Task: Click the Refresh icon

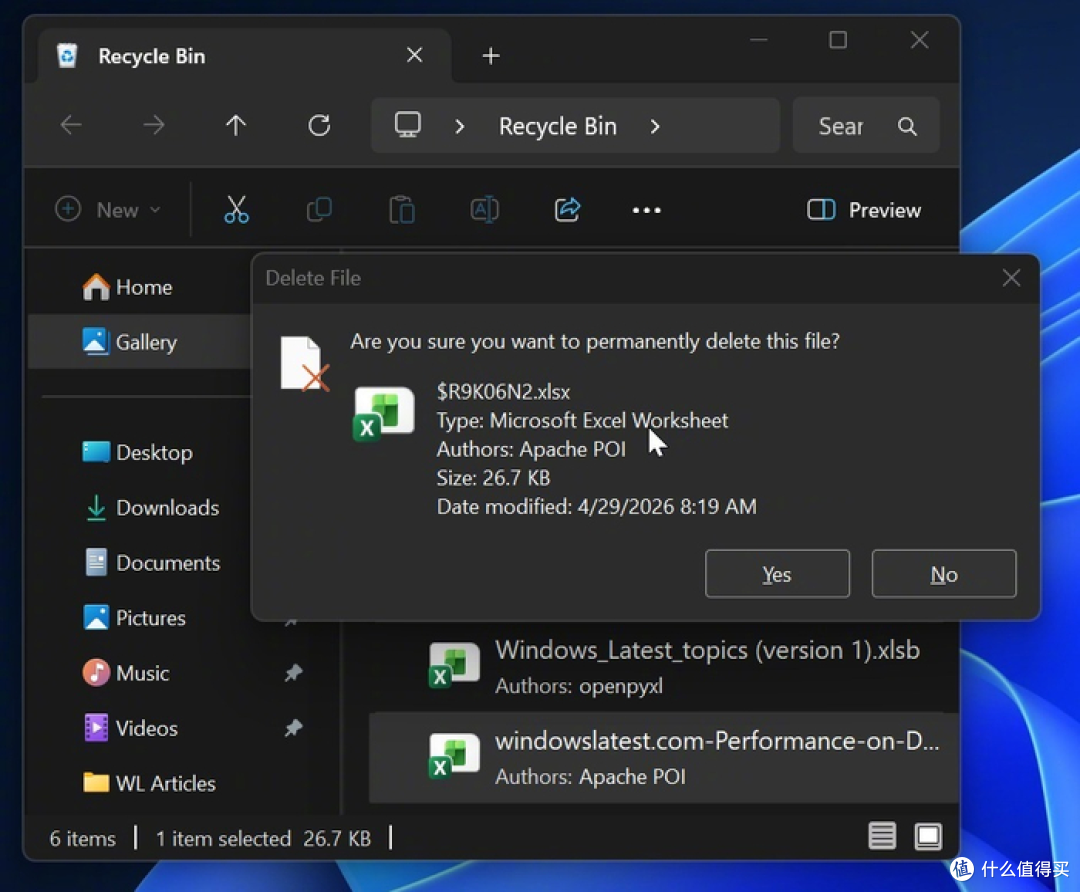Action: pos(319,125)
